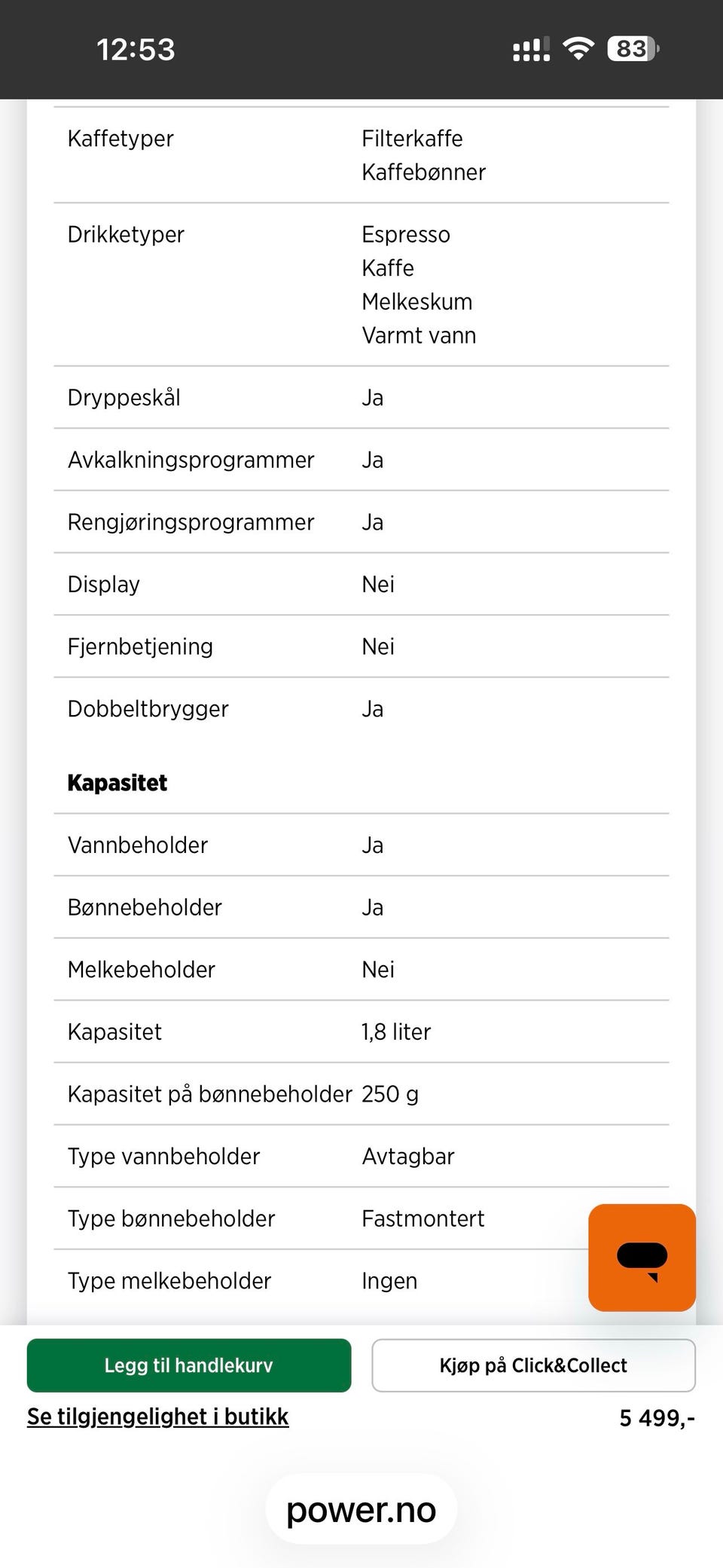Image resolution: width=723 pixels, height=1568 pixels.
Task: Toggle the Dryppeskål 'Ja' value
Action: 372,397
